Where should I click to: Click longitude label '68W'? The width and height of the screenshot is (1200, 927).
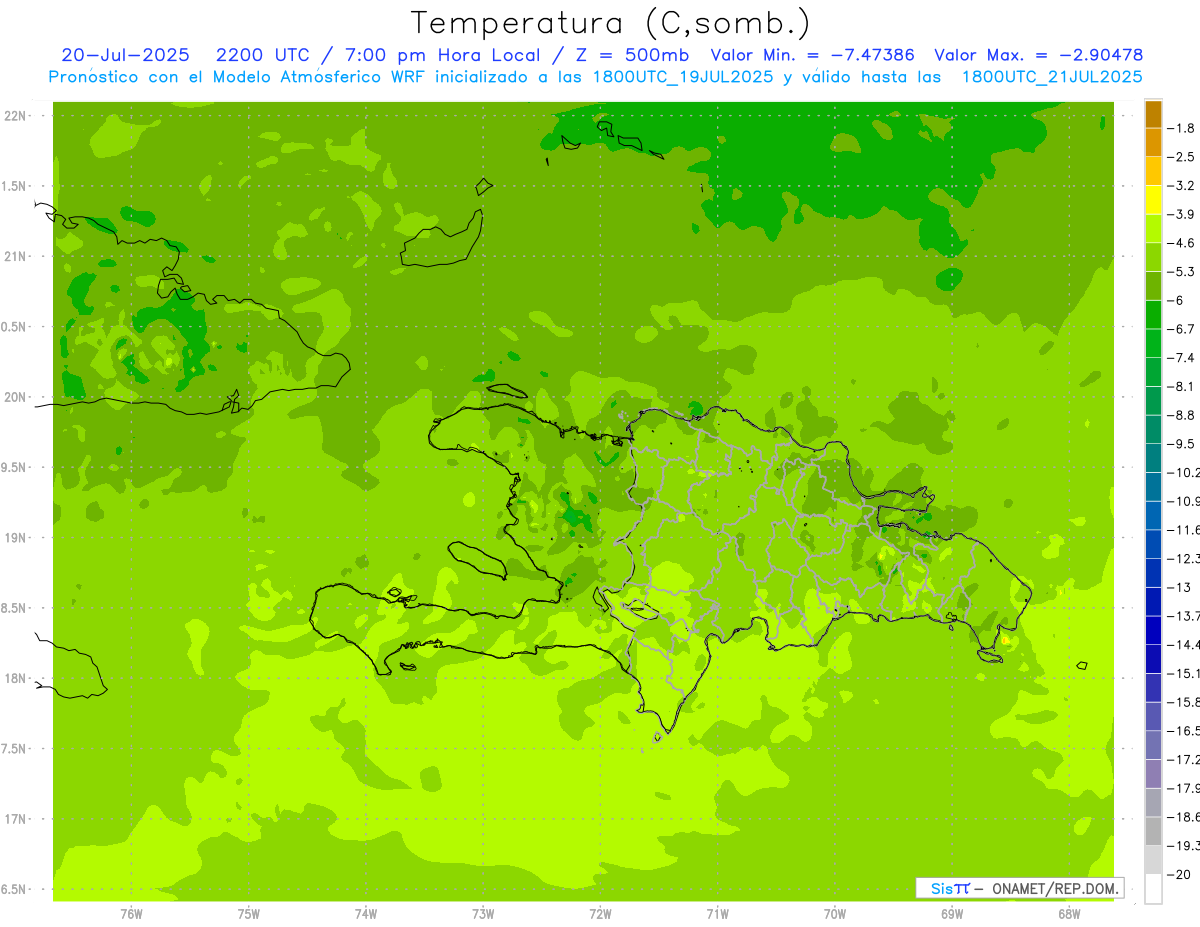click(1069, 914)
